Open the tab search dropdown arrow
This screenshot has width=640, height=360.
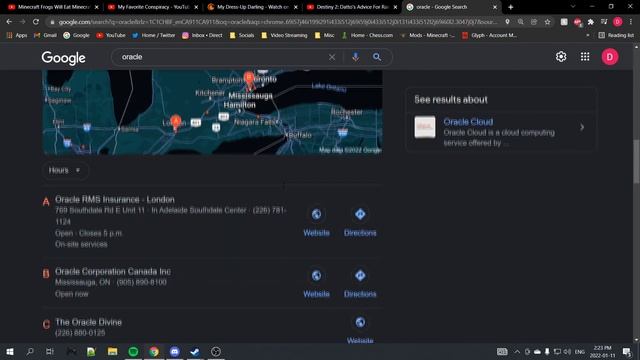573,7
